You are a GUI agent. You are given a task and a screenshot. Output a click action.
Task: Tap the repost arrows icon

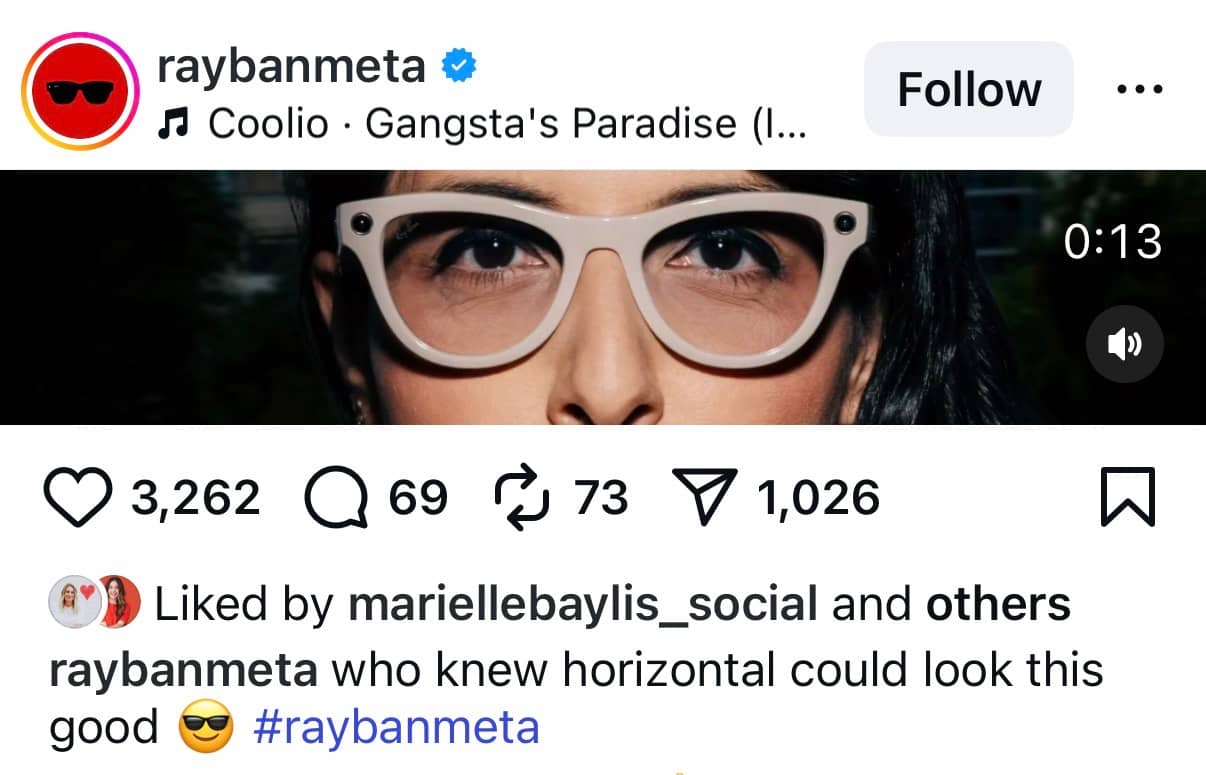[x=522, y=498]
